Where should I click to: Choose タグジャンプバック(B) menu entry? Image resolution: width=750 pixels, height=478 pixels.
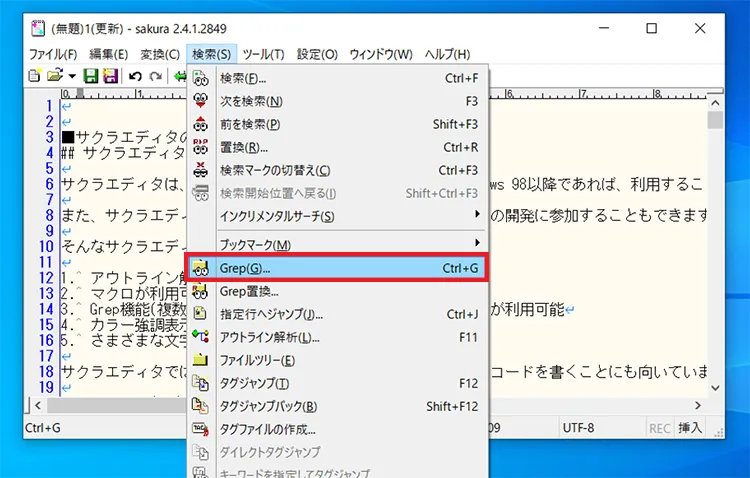pyautogui.click(x=338, y=406)
